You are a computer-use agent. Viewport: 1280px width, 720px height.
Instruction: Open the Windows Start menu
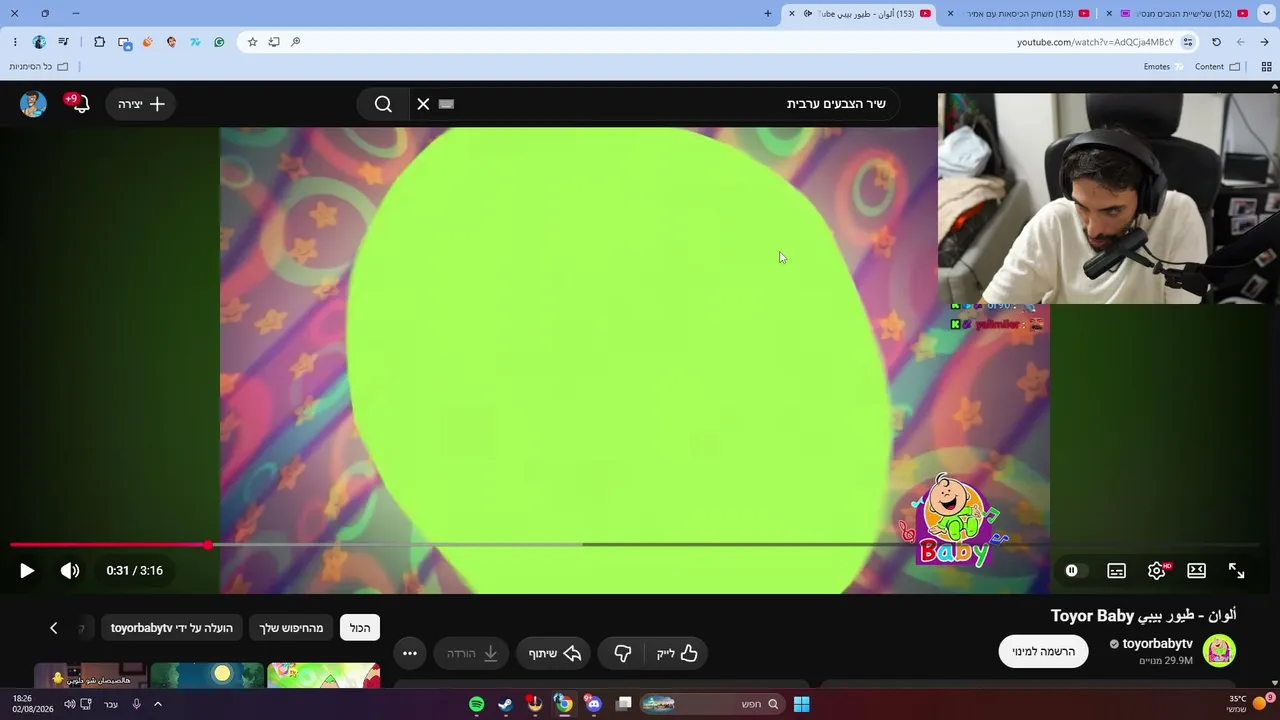coord(801,704)
